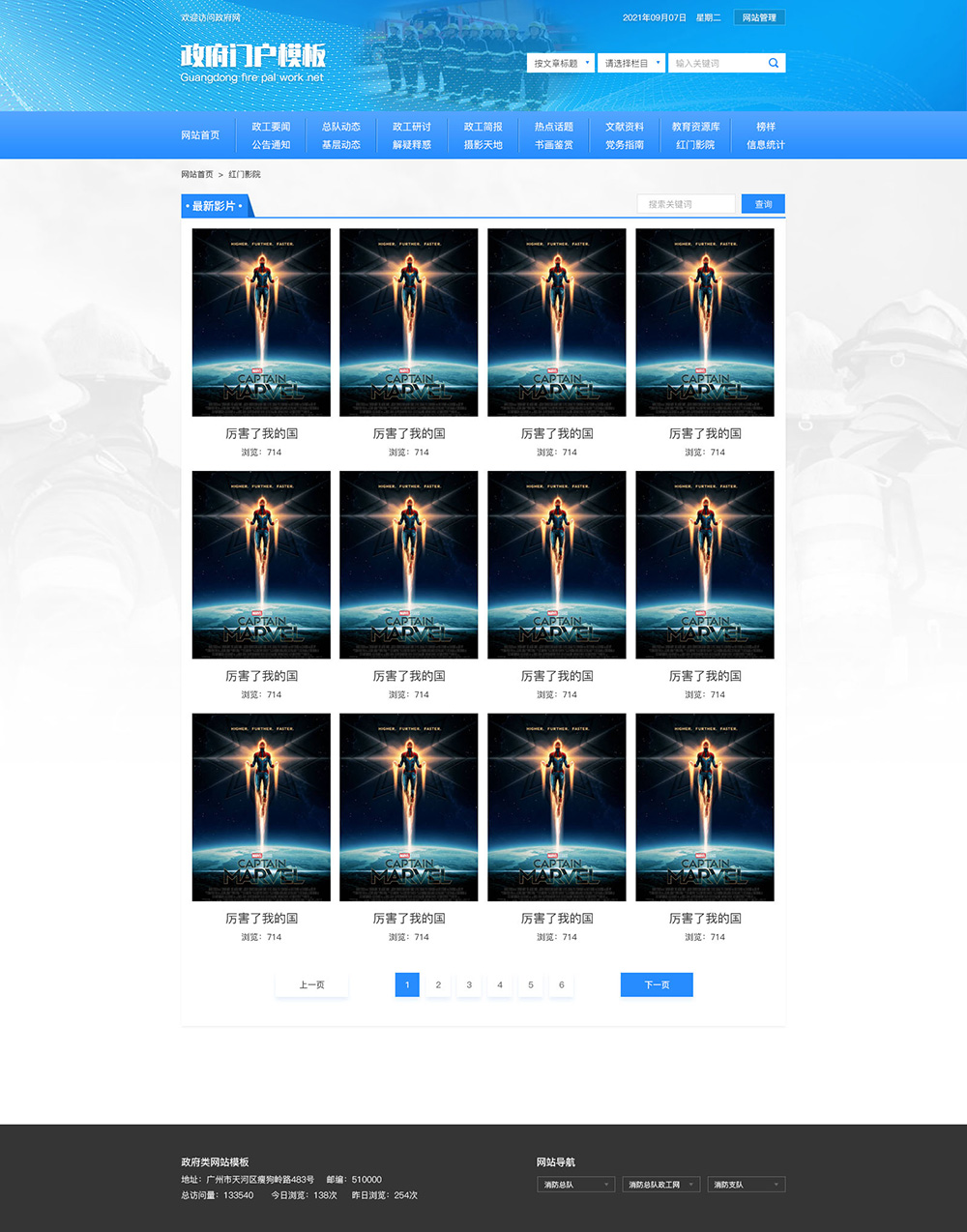Image resolution: width=967 pixels, height=1232 pixels.
Task: Click the magnifier search icon in header
Action: [x=774, y=63]
